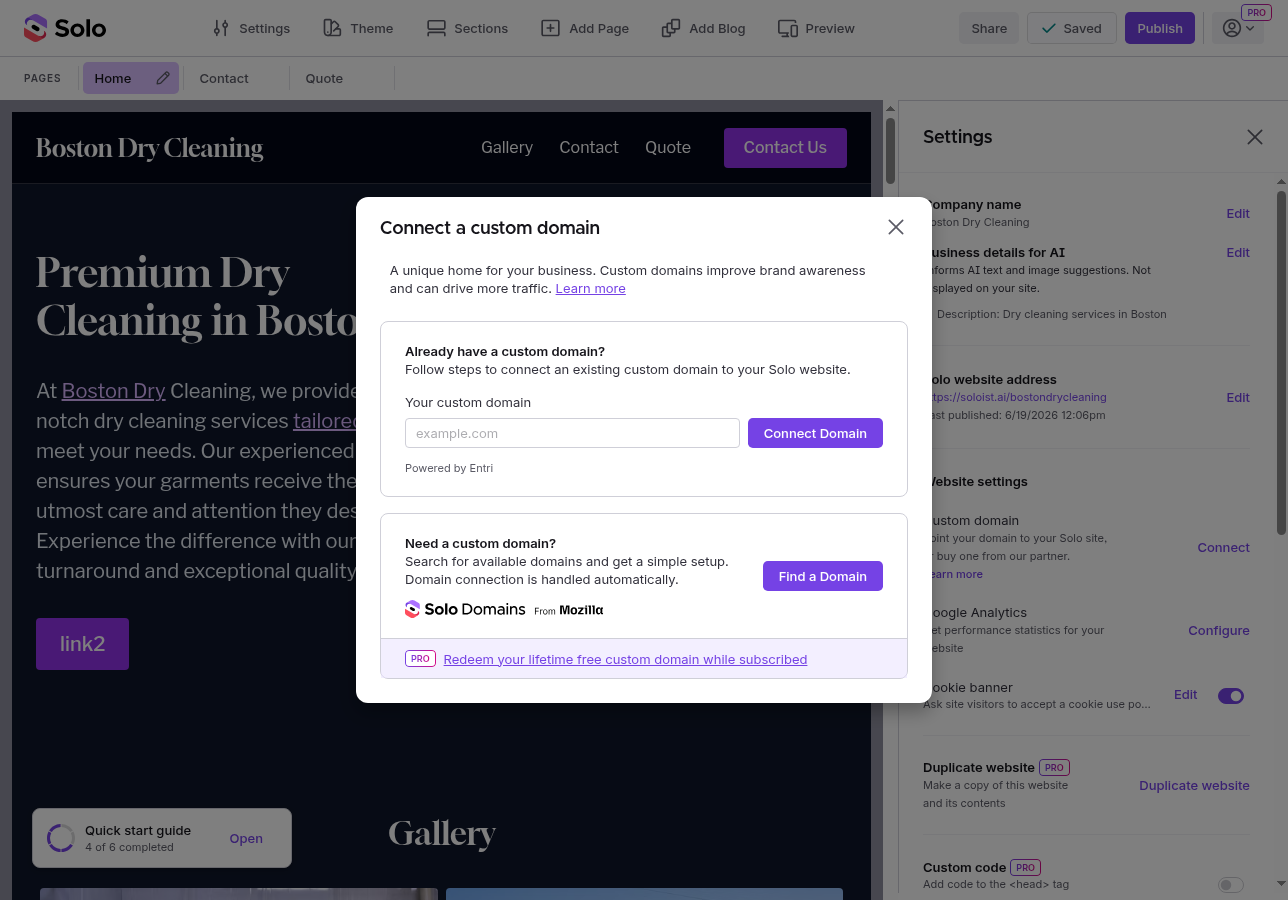Click the Gallery section heading

[442, 833]
